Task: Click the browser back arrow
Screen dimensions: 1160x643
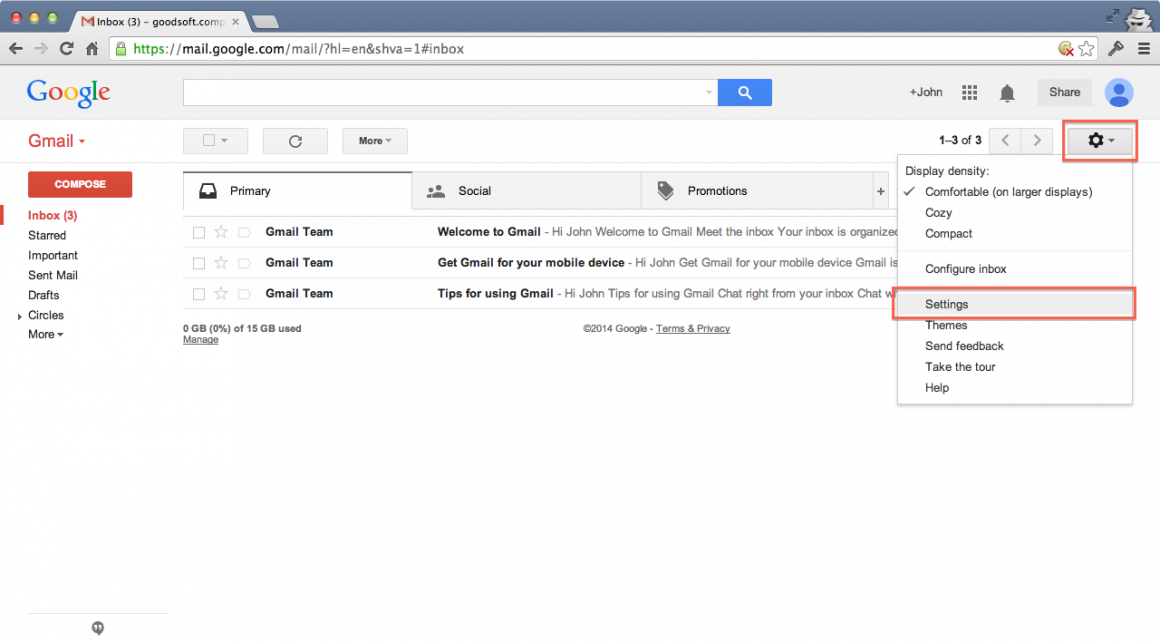Action: (16, 49)
